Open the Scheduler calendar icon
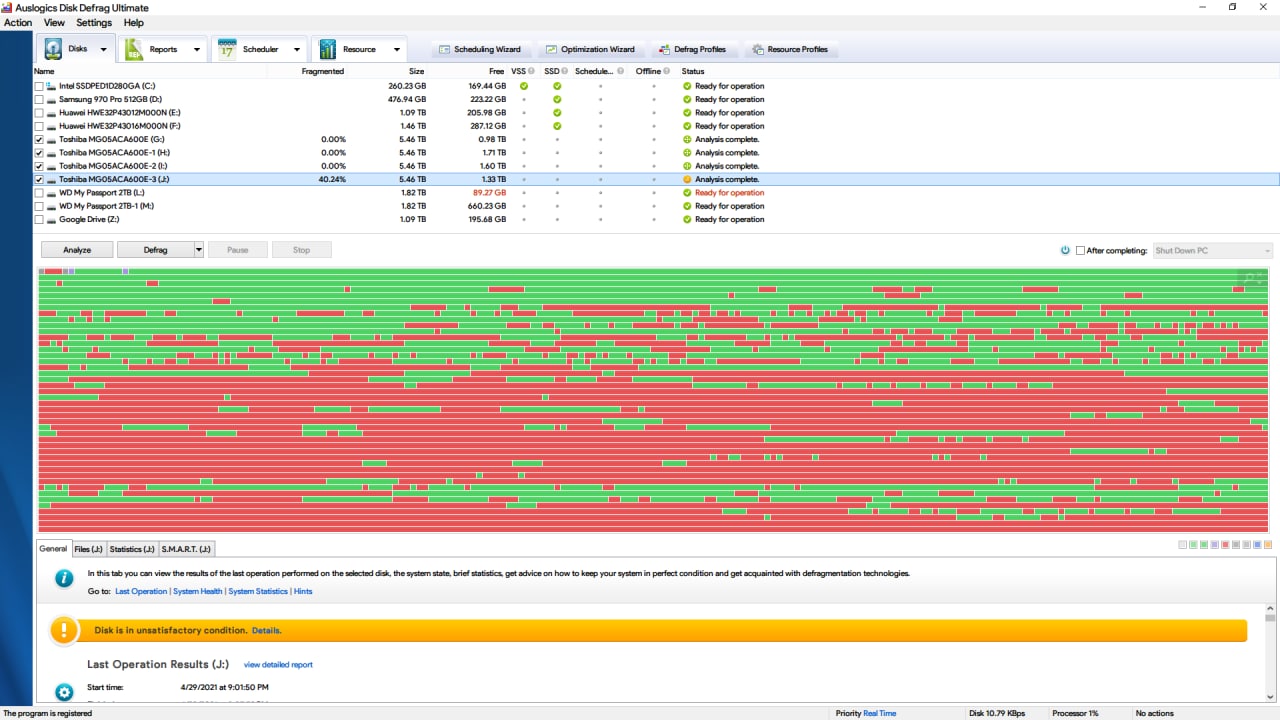Image resolution: width=1280 pixels, height=720 pixels. 227,49
